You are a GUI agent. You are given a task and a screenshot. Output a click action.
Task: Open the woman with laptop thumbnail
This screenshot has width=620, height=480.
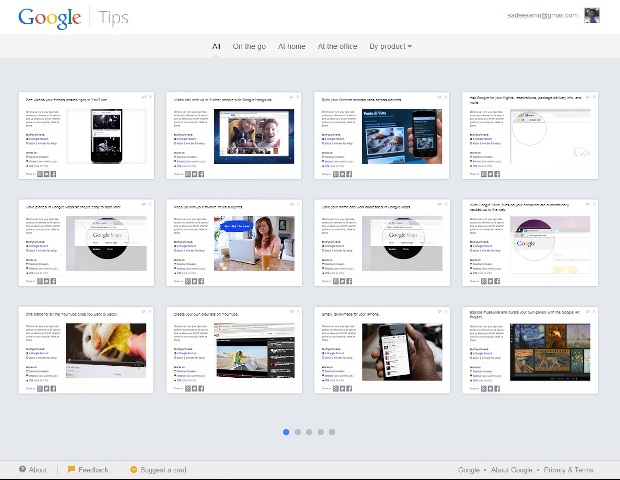(x=254, y=244)
